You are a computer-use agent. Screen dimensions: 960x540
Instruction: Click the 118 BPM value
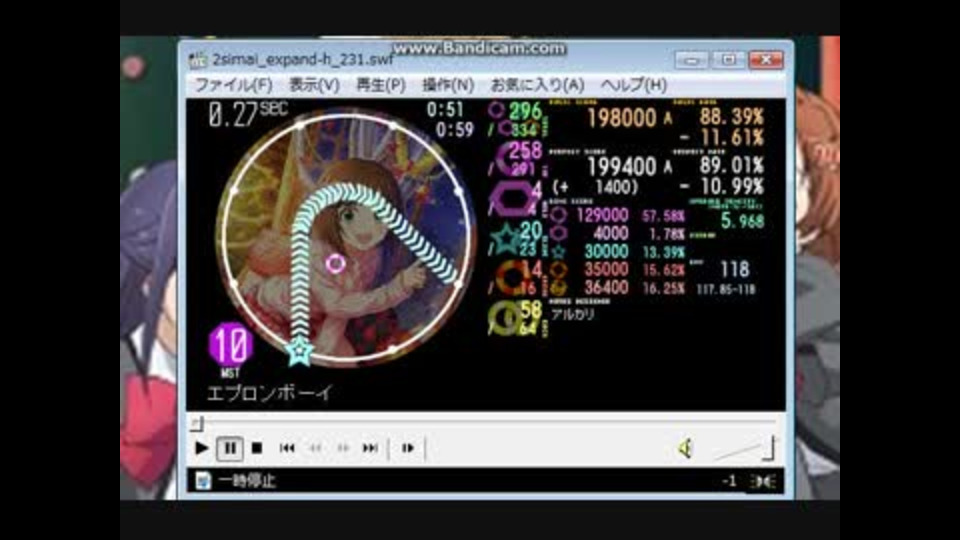(735, 269)
